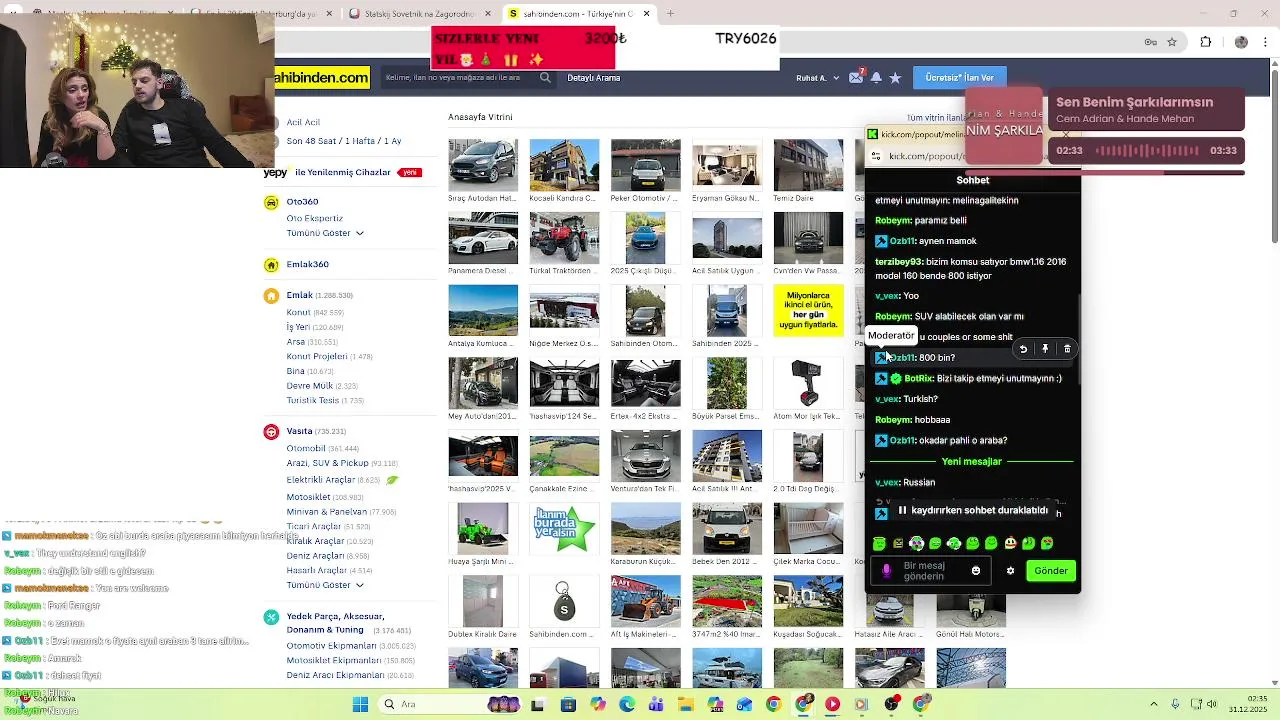Open Acil Acil link in sidebar
The image size is (1280, 720).
[303, 122]
